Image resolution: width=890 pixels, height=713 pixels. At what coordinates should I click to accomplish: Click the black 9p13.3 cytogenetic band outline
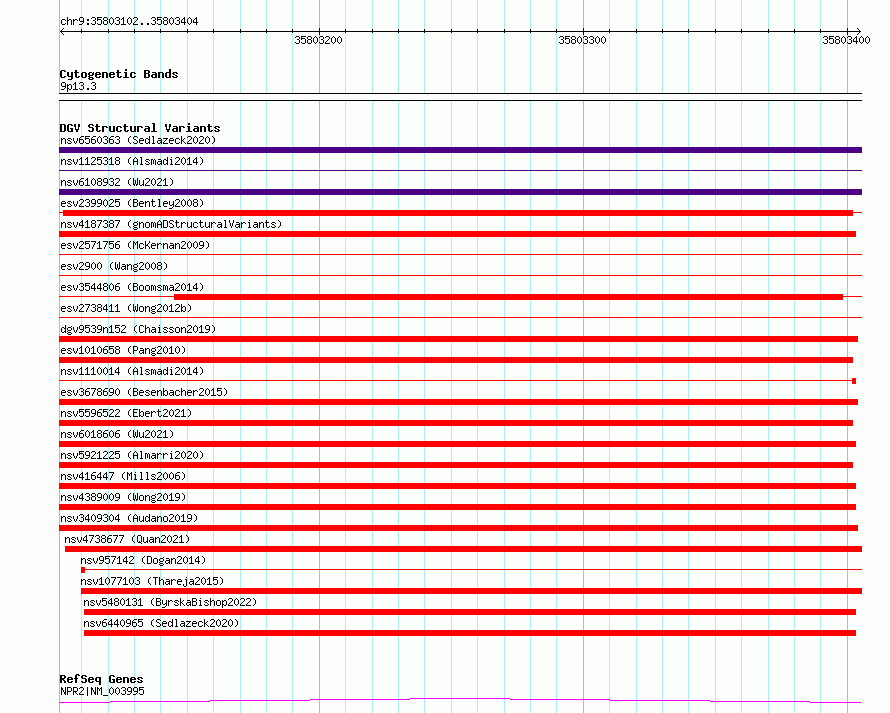pyautogui.click(x=460, y=97)
